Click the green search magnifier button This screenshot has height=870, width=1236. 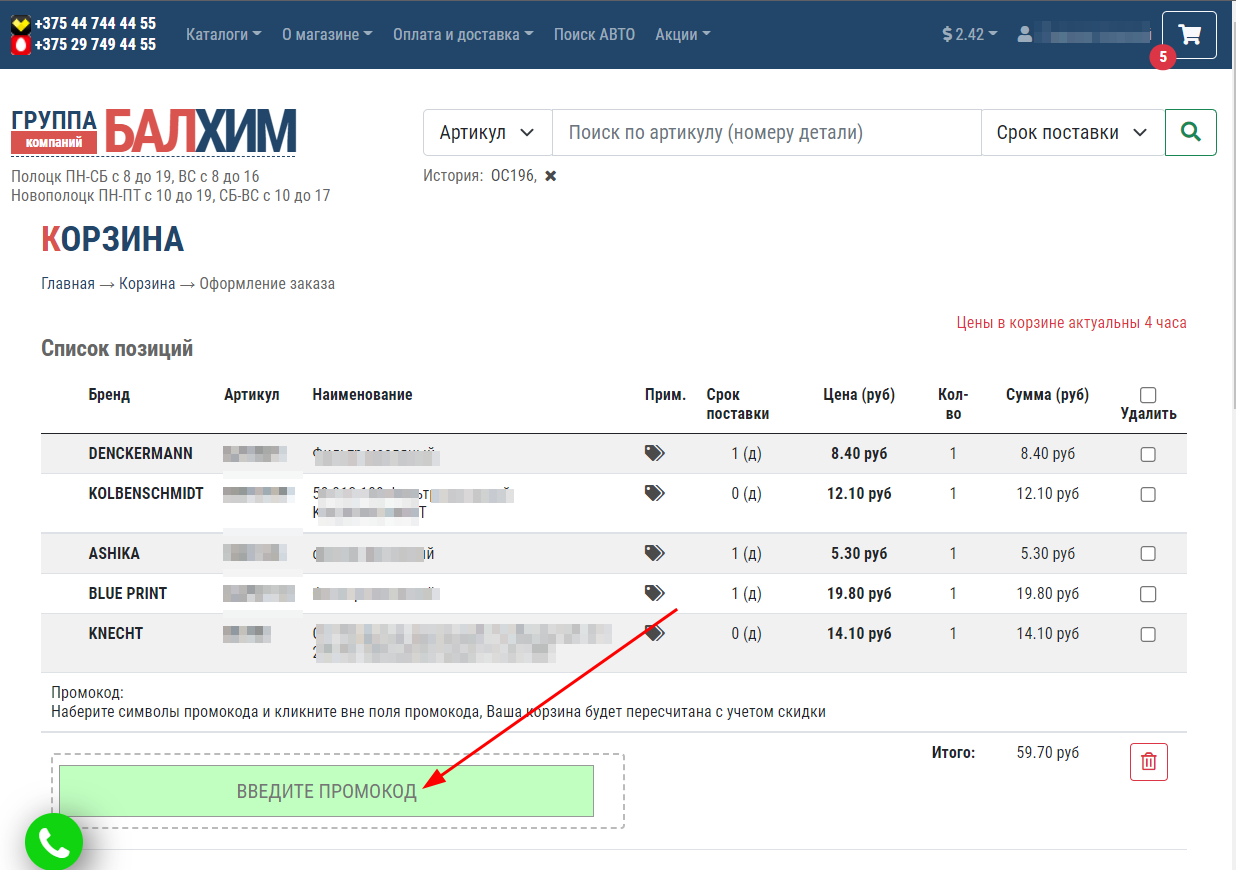click(x=1190, y=132)
